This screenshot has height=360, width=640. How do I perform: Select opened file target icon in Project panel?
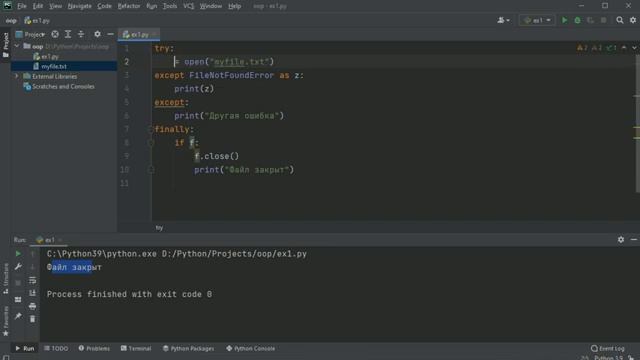click(55, 34)
